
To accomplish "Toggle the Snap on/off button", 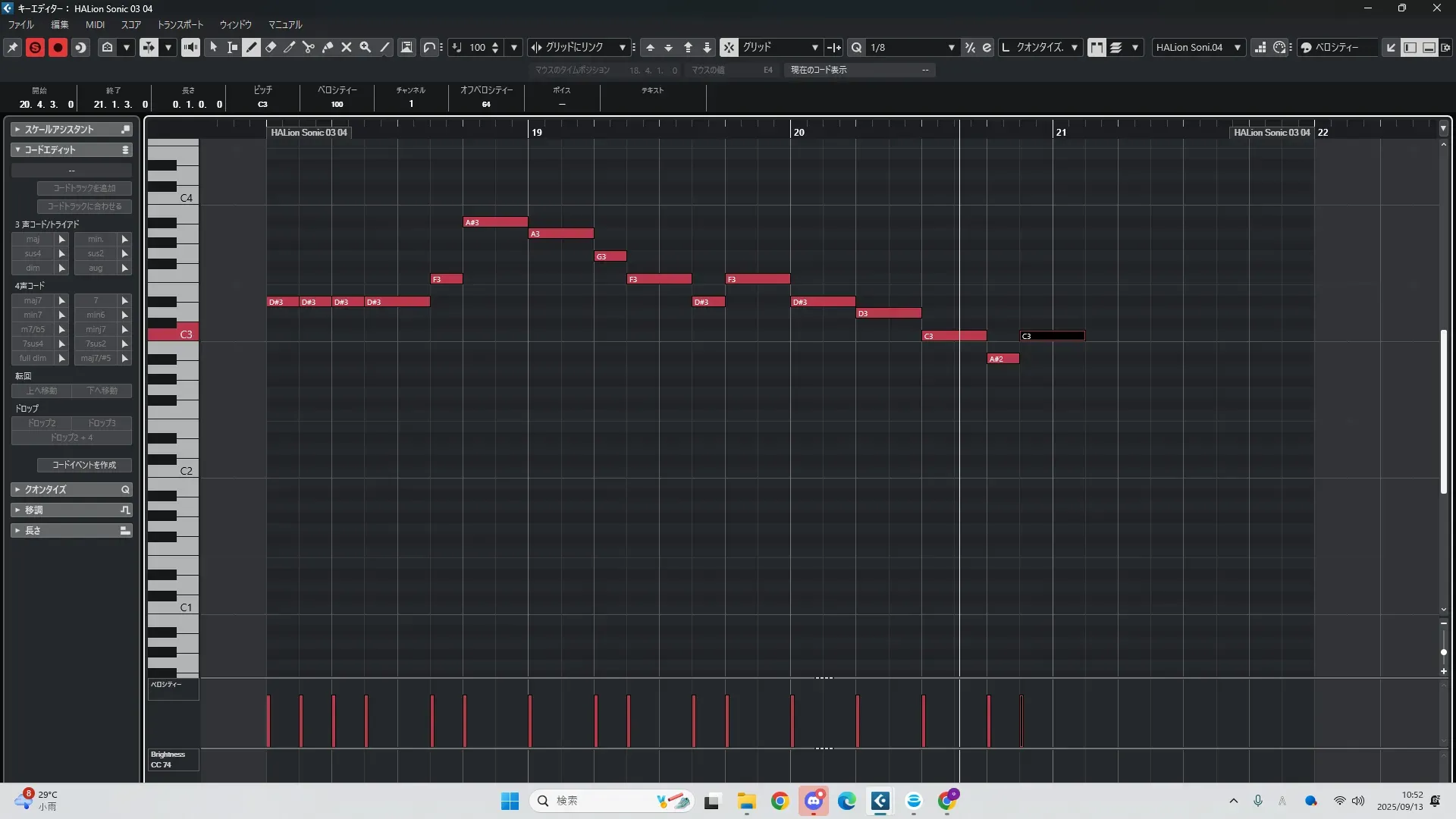I will (x=729, y=47).
